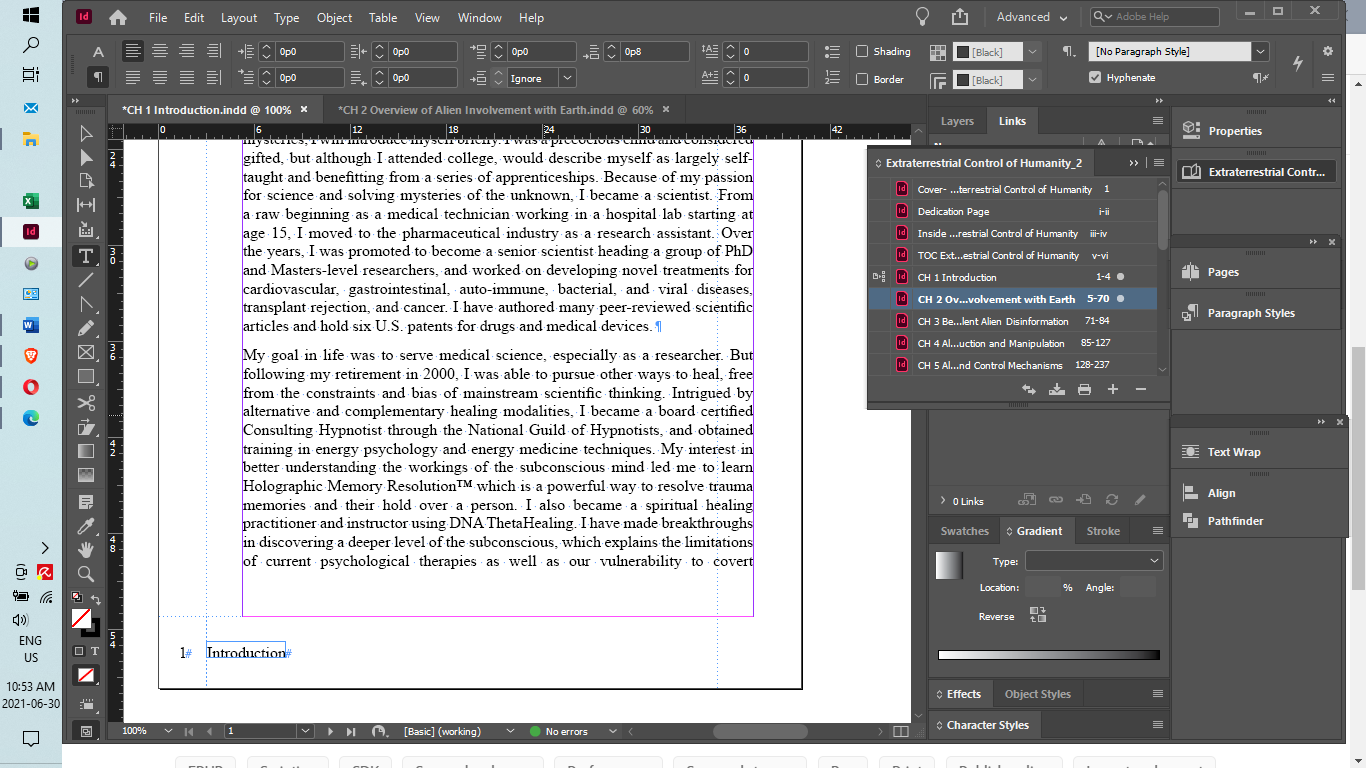
Task: Enable paragraph Shading checkbox
Action: (x=862, y=51)
